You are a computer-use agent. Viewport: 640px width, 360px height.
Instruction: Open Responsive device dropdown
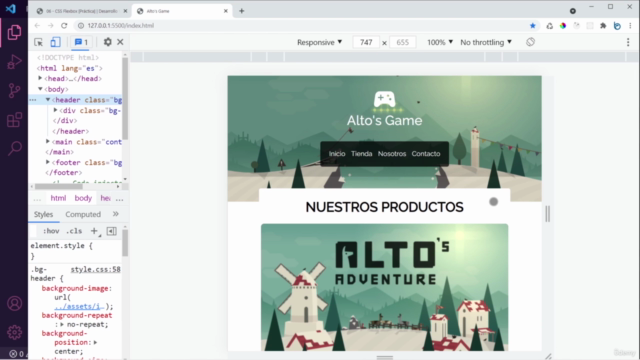coord(320,42)
